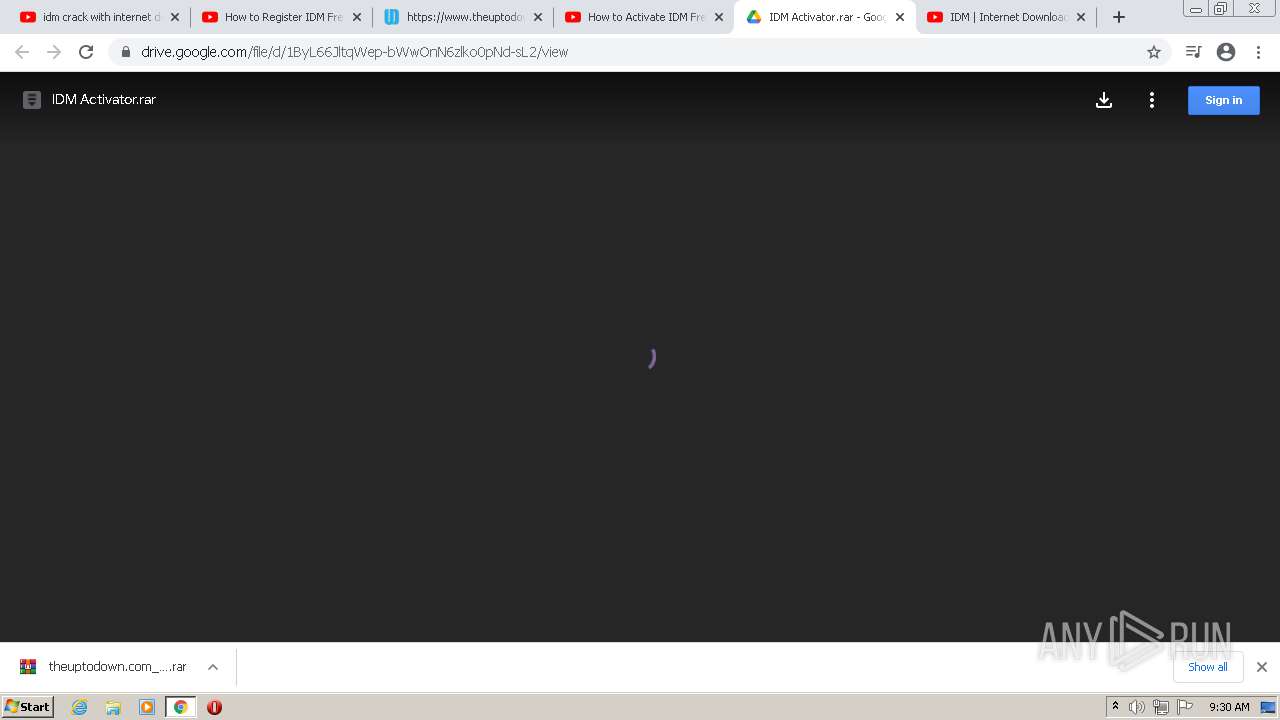View site security lock information
The image size is (1280, 720).
pyautogui.click(x=126, y=52)
